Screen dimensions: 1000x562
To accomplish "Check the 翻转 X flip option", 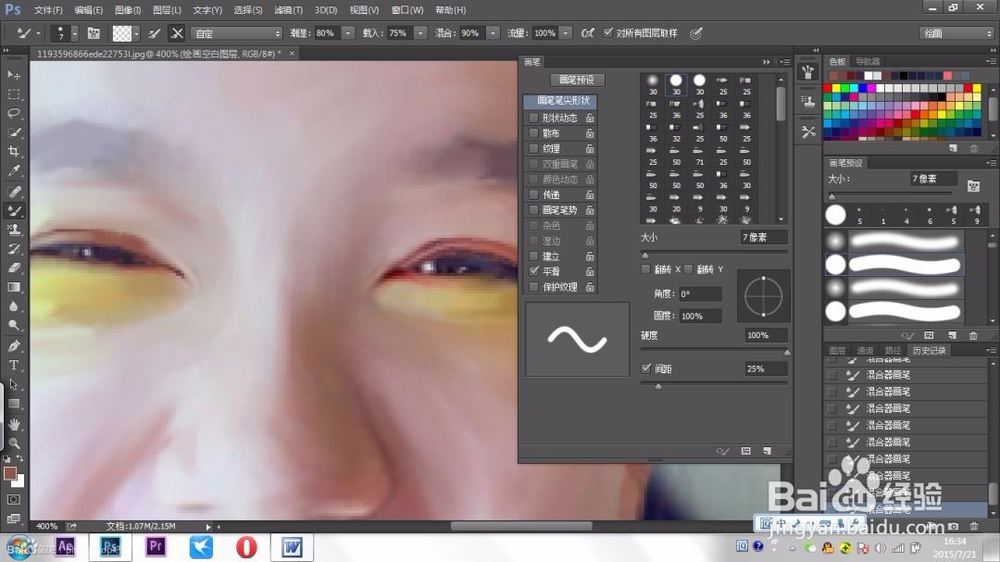I will [x=645, y=269].
